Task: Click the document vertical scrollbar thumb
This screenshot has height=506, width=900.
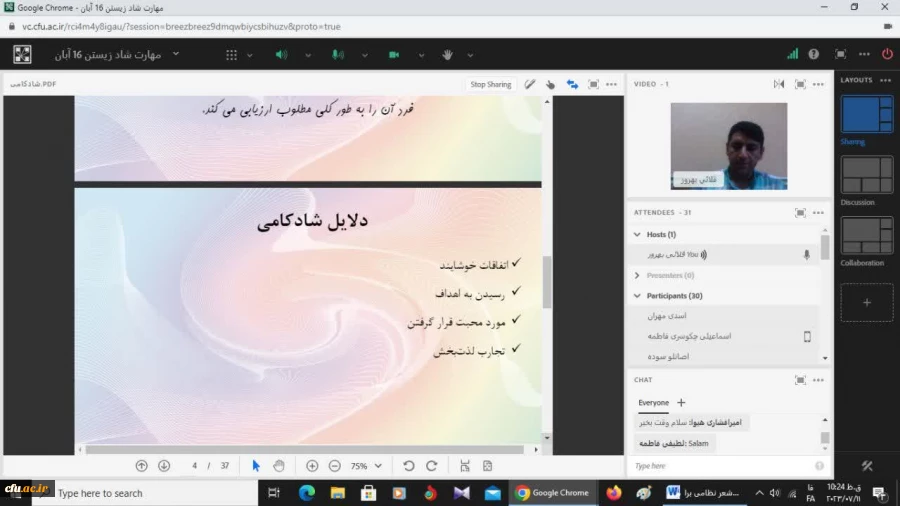Action: 547,282
